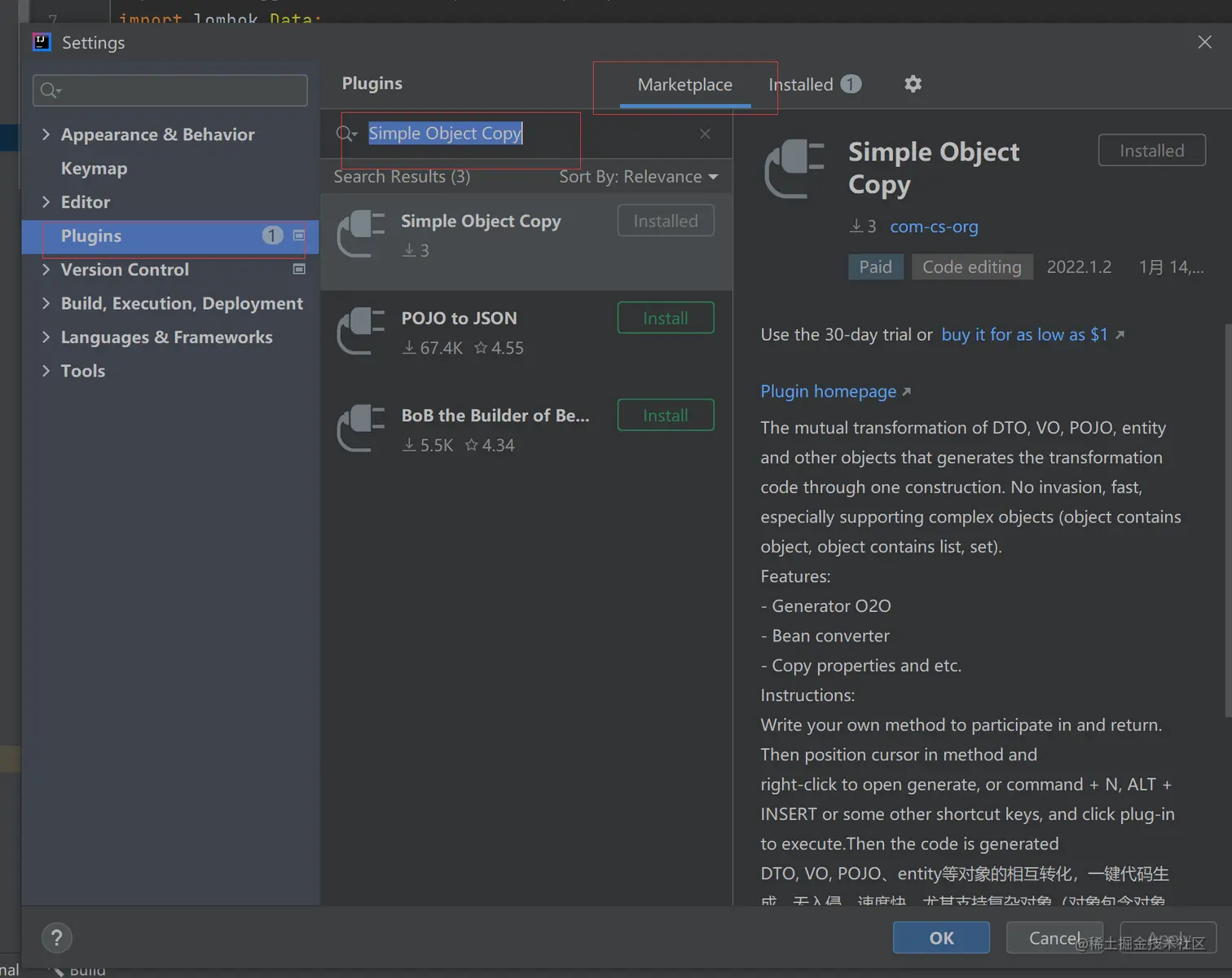Click the 4.34 rating of BoB the Builder
Image resolution: width=1232 pixels, height=978 pixels.
[x=490, y=445]
